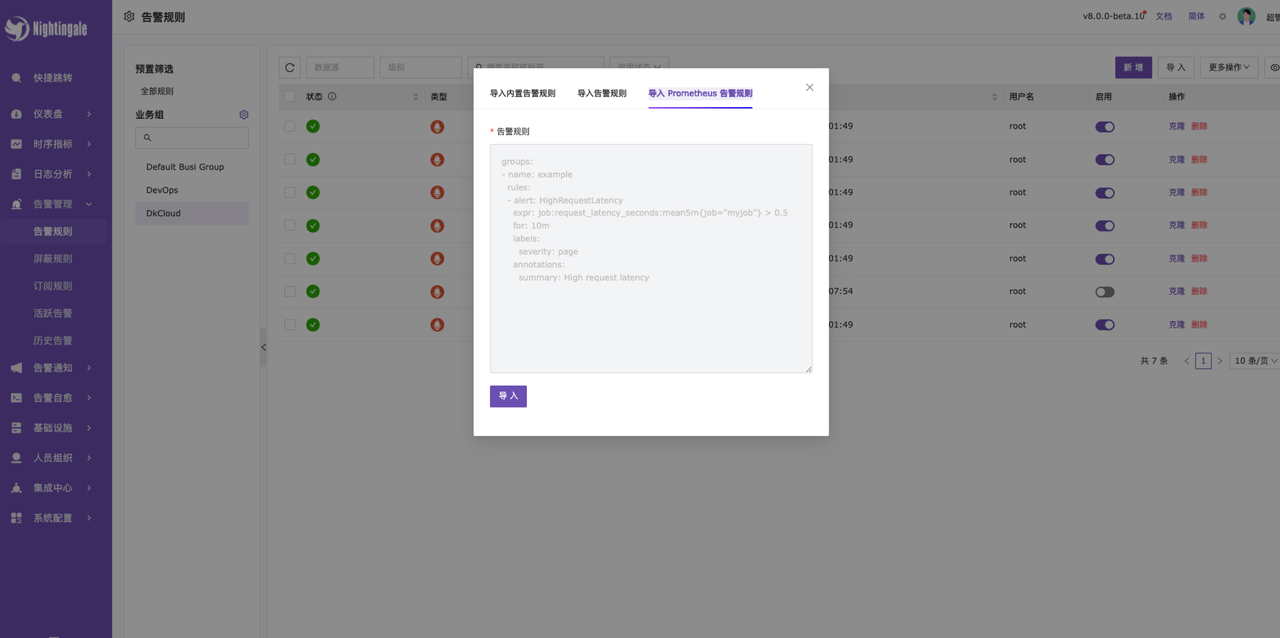Collapse the sidebar panel with the arrow handle
The height and width of the screenshot is (638, 1280).
[263, 347]
